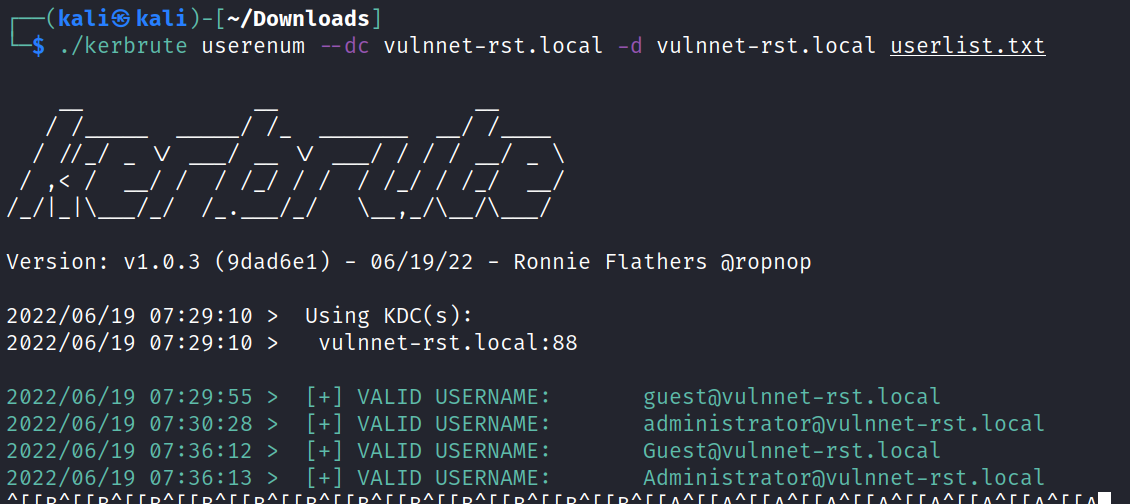Click the lowercase administrator@vulnnet-rst.local username
The width and height of the screenshot is (1130, 504).
coord(843,424)
